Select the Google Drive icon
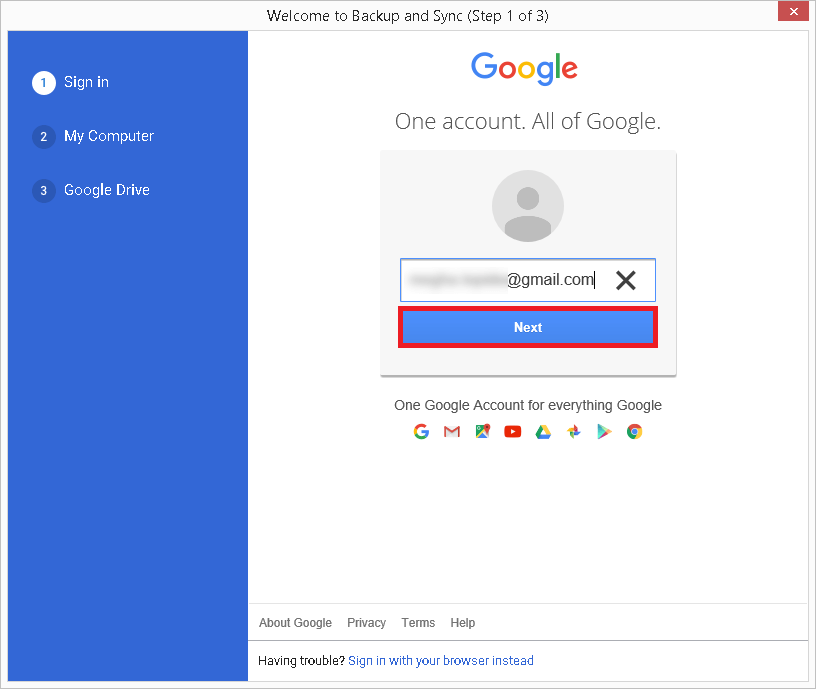Image resolution: width=816 pixels, height=689 pixels. 543,431
